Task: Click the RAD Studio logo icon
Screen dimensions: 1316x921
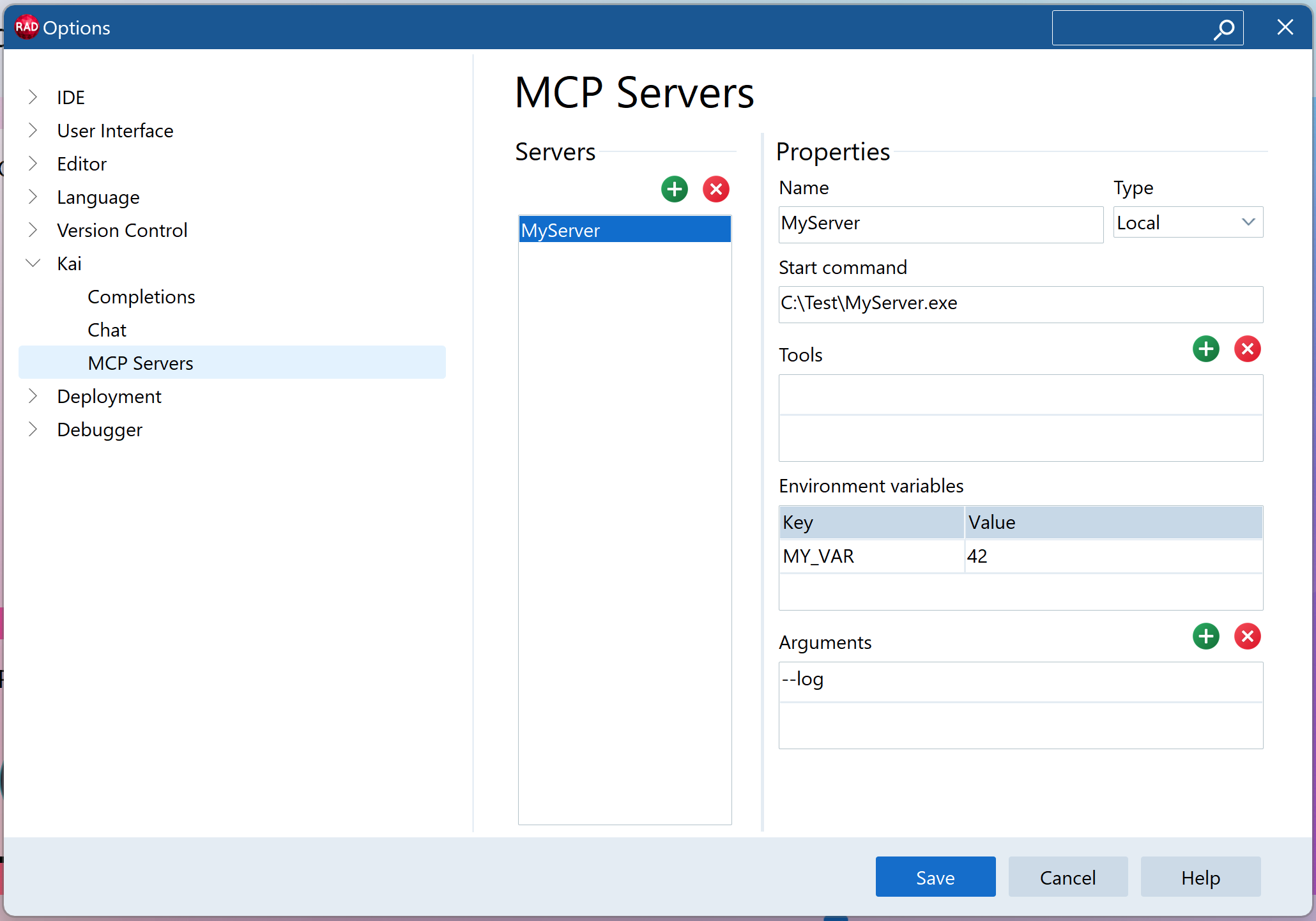Action: point(26,27)
